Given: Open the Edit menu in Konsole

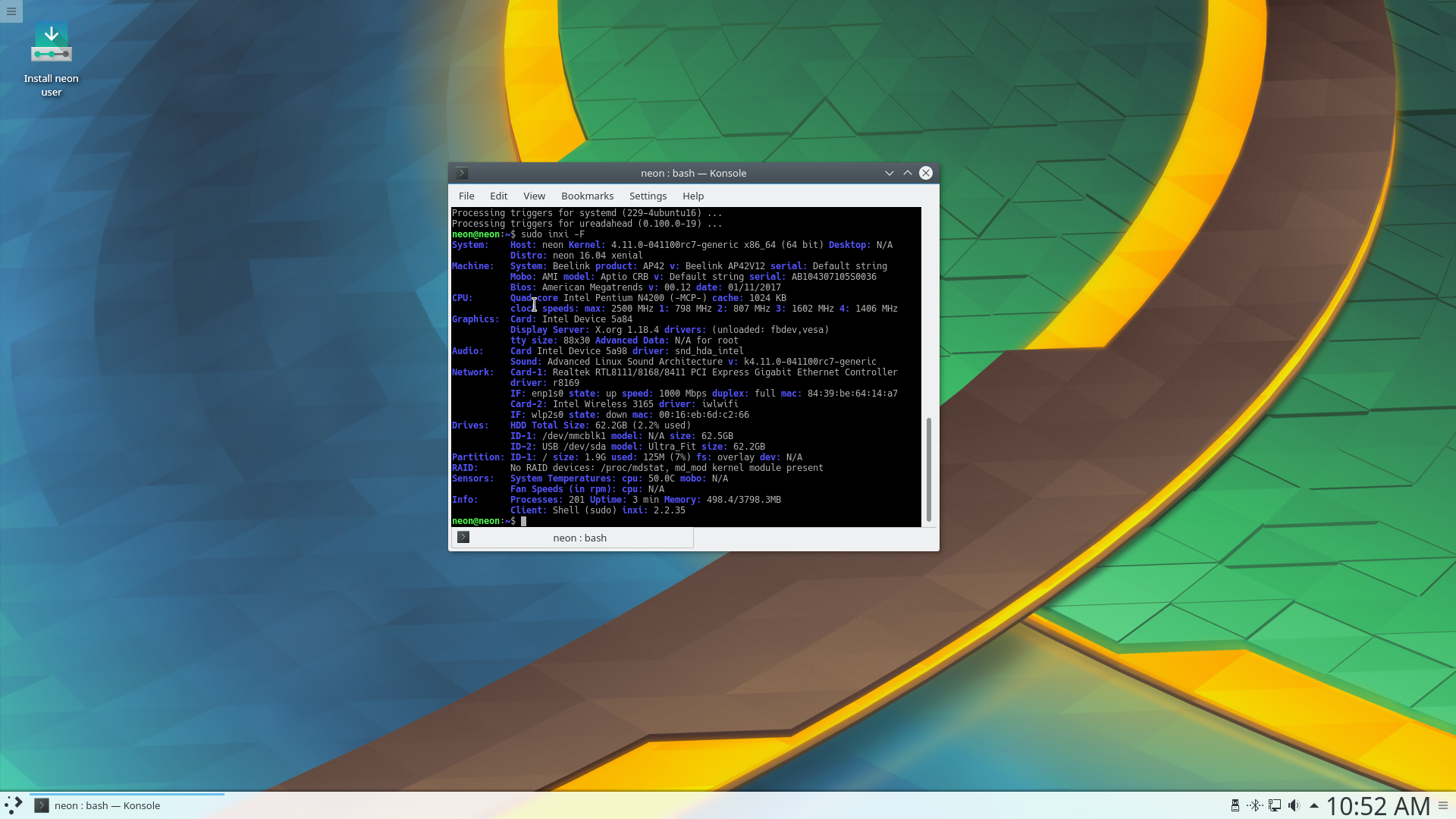Looking at the screenshot, I should (498, 196).
